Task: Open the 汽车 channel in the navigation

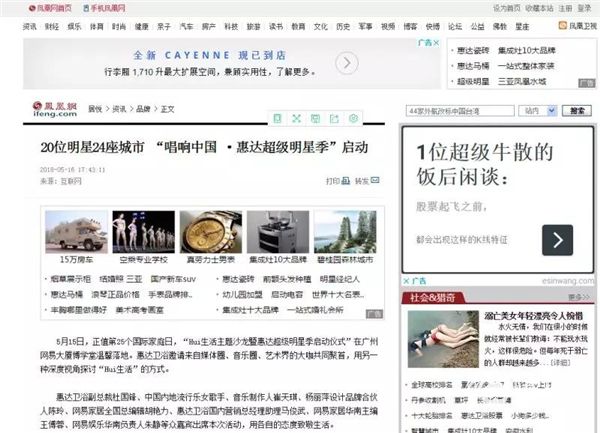Action: [186, 26]
